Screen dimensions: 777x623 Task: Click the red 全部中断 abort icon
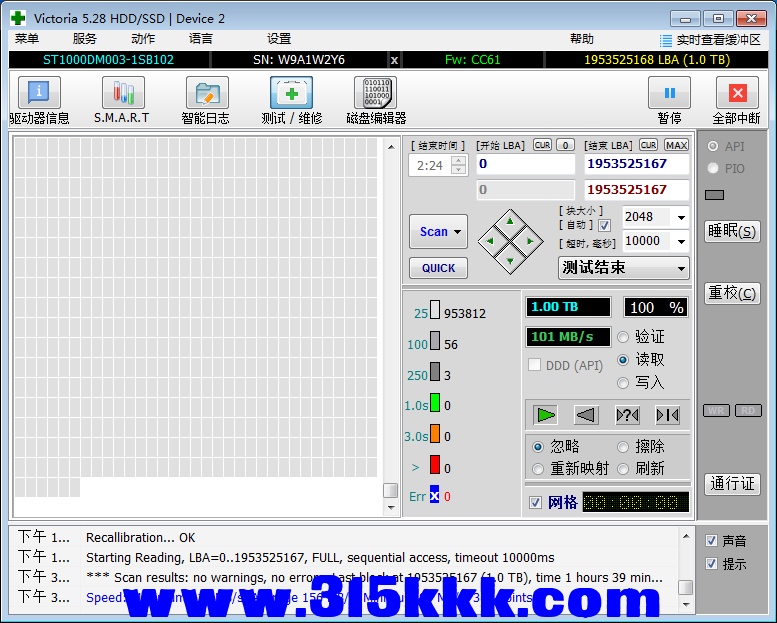(737, 94)
